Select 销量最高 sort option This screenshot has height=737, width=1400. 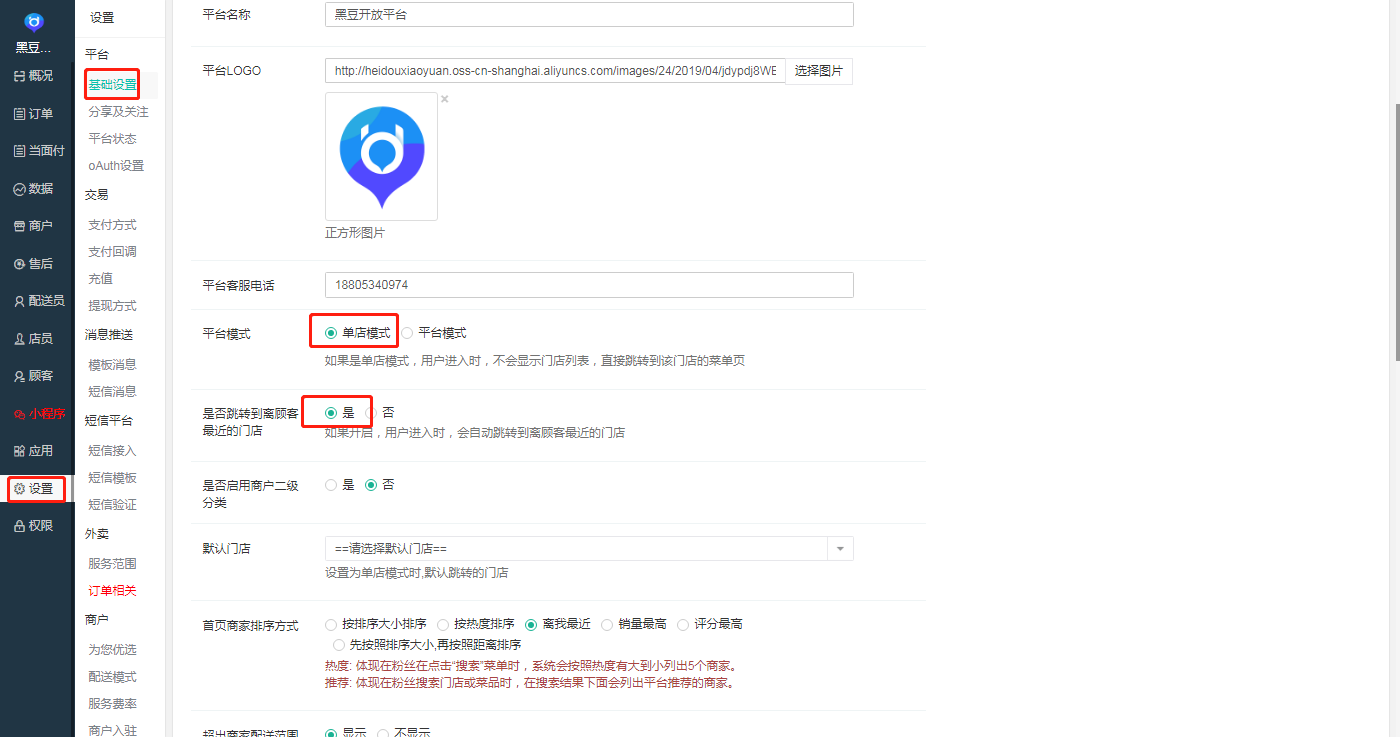point(607,624)
